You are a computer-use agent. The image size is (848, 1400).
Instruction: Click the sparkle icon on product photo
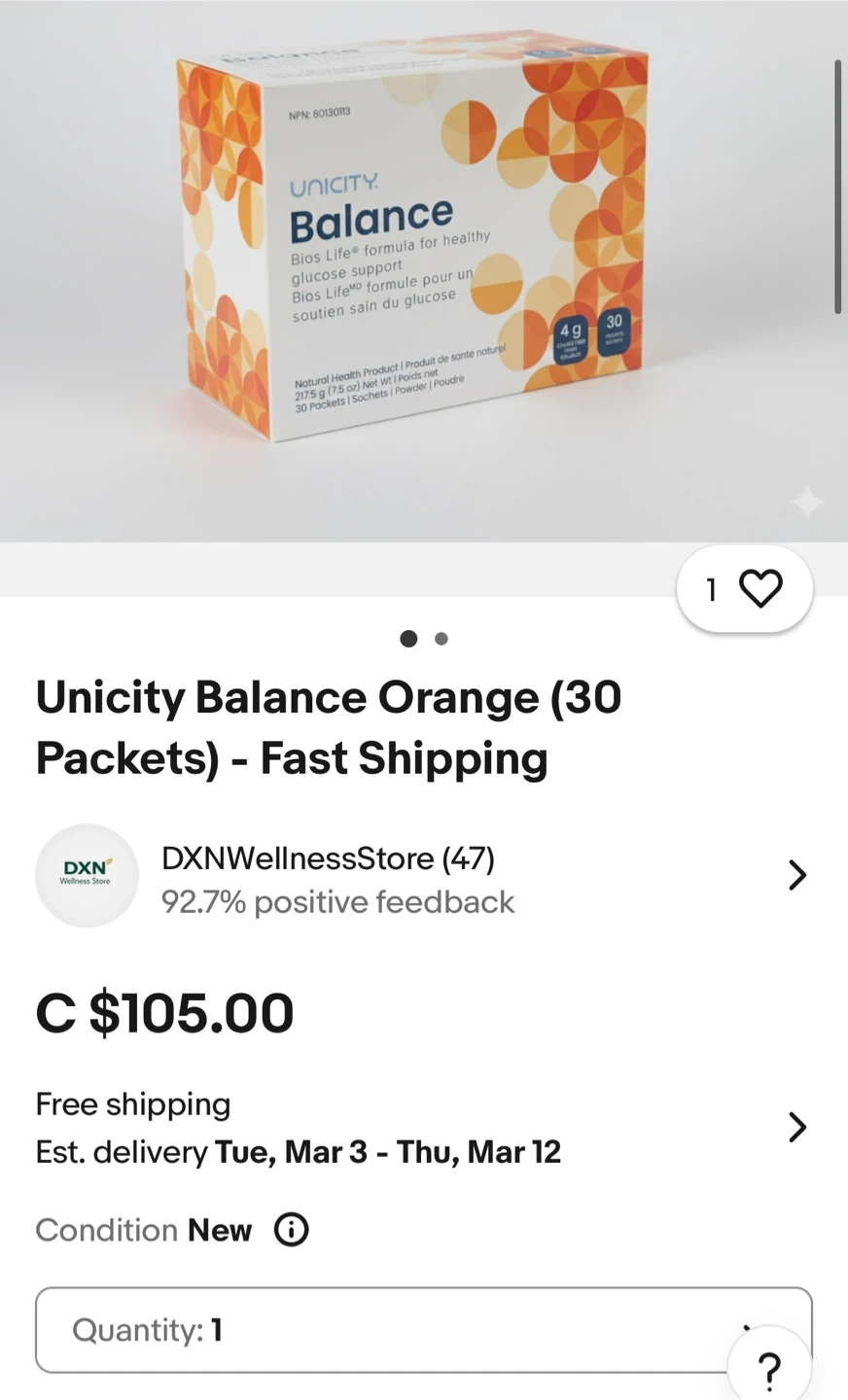807,503
